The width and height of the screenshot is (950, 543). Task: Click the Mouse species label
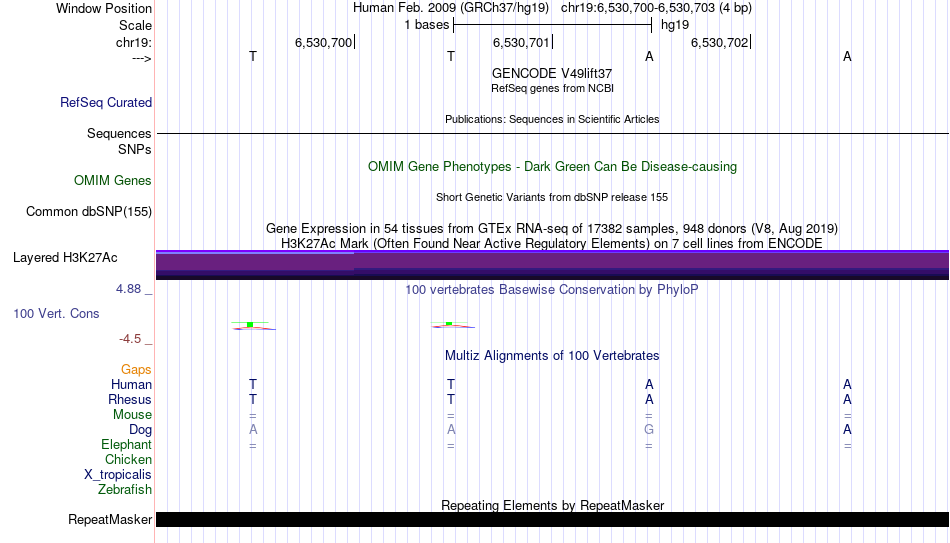pyautogui.click(x=132, y=415)
